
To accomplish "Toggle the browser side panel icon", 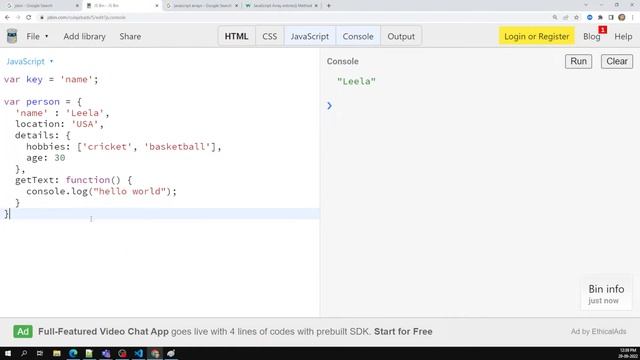I will pyautogui.click(x=611, y=17).
